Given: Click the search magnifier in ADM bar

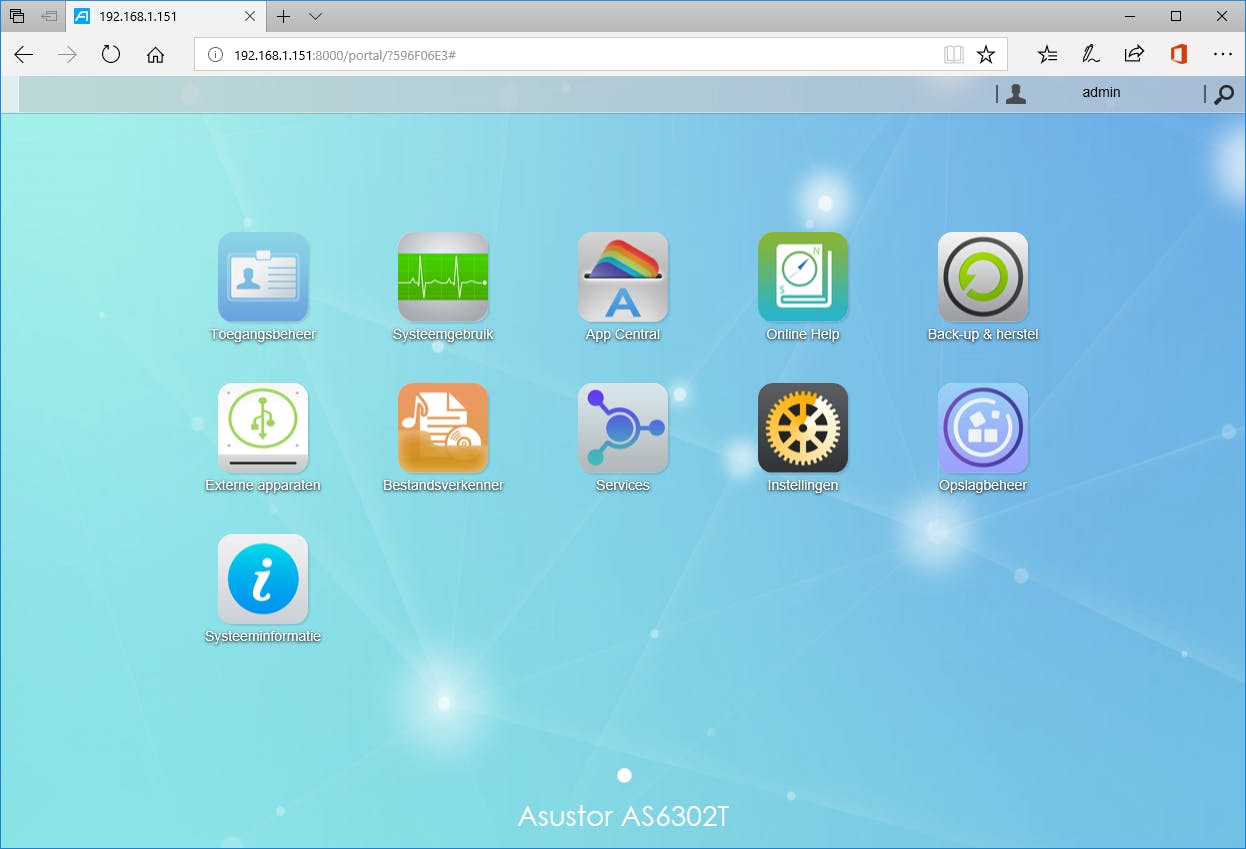Looking at the screenshot, I should [1224, 95].
